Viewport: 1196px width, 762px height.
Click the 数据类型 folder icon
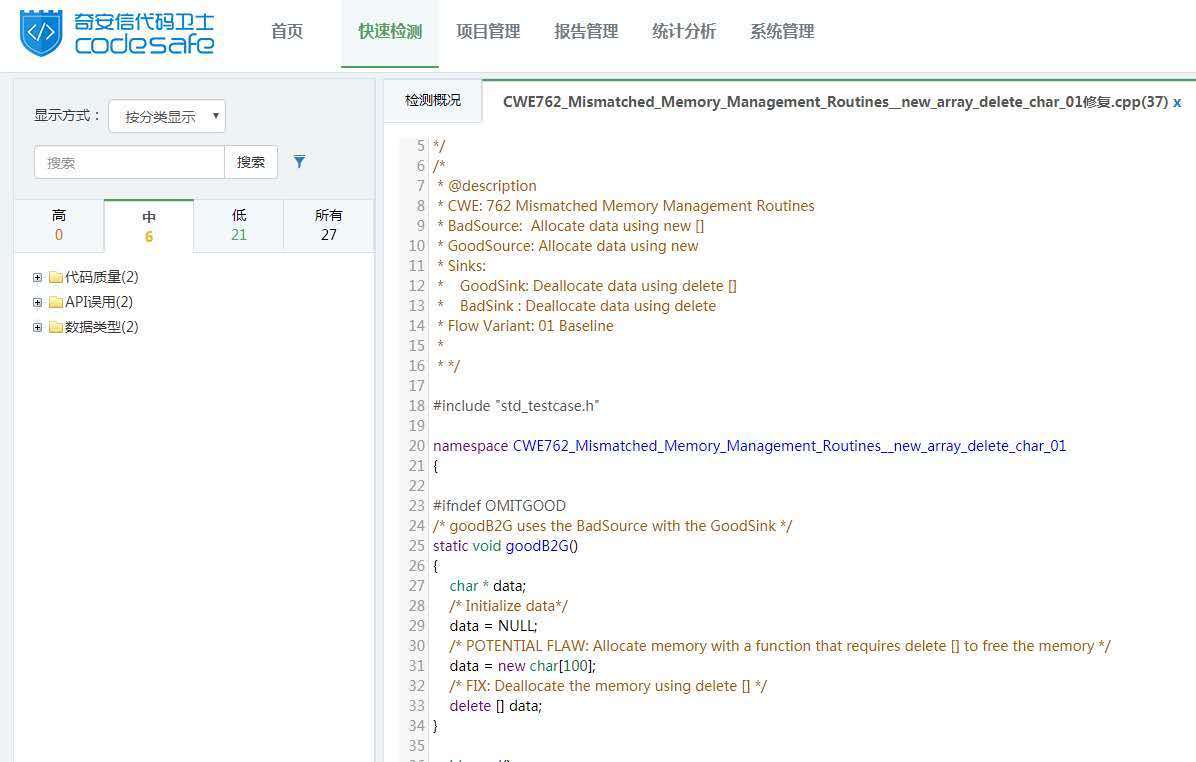point(56,327)
